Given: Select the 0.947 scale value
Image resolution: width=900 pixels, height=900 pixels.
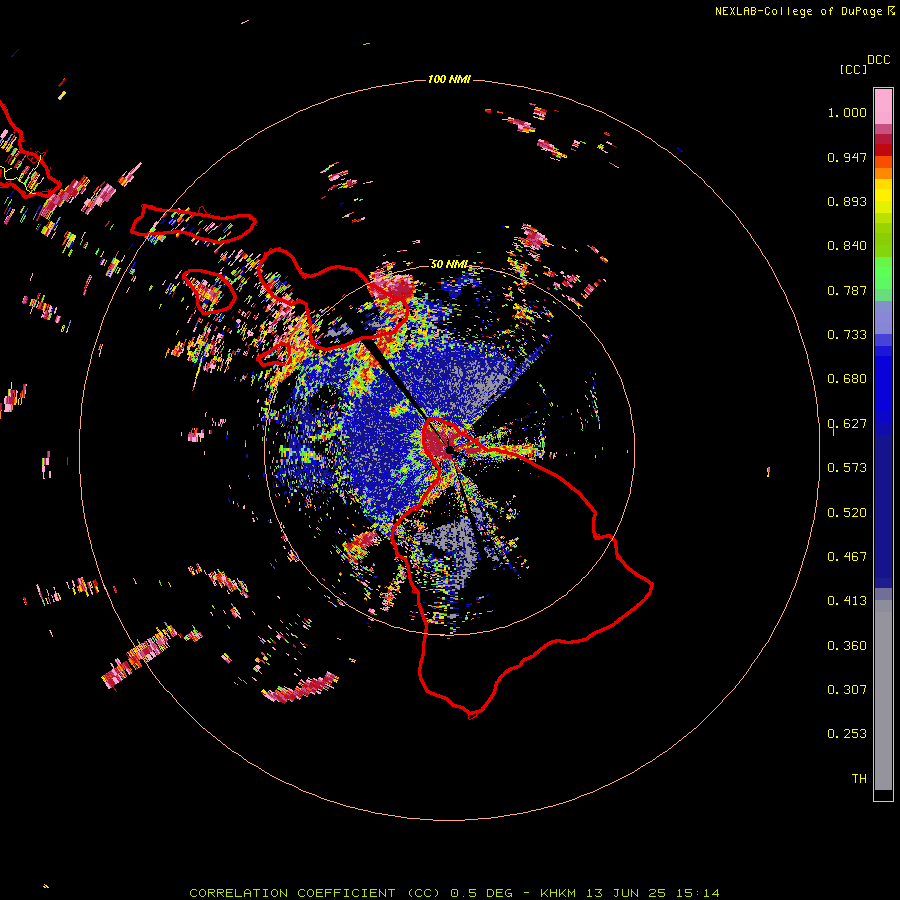Looking at the screenshot, I should tap(847, 157).
